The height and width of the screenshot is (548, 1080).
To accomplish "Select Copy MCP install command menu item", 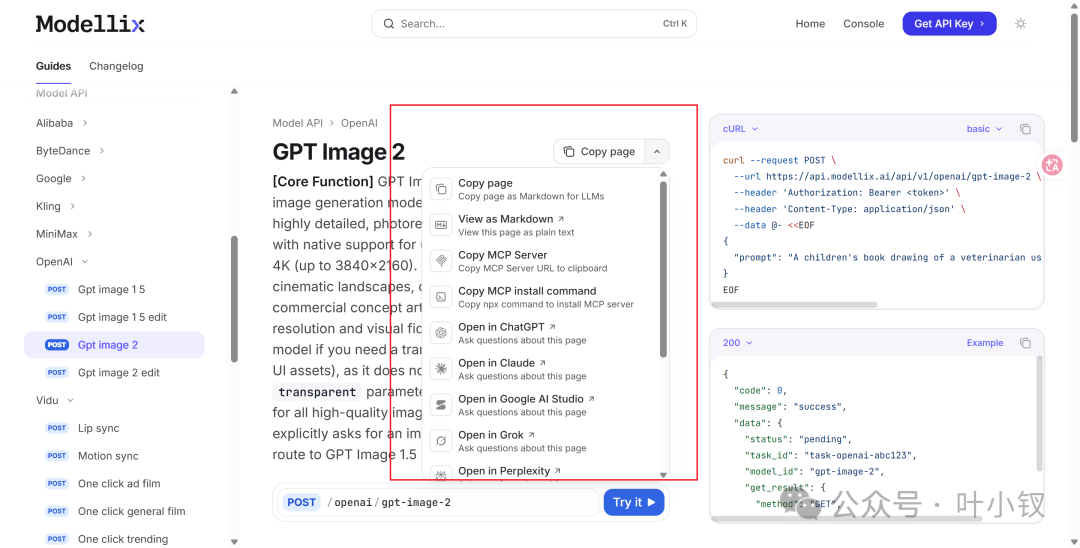I will [541, 297].
